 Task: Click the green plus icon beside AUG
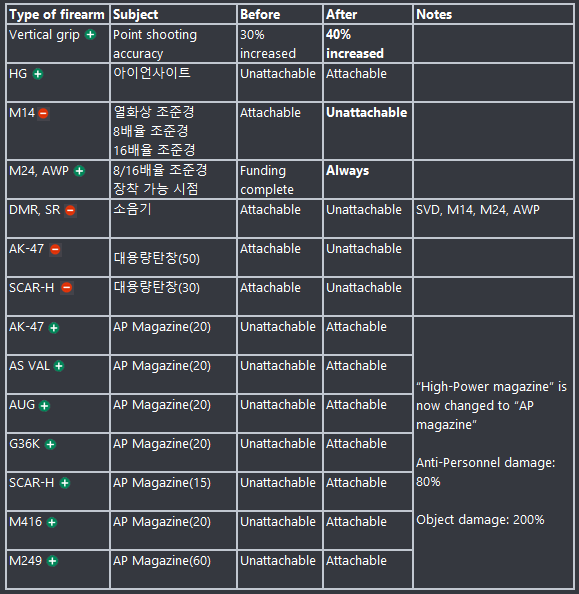point(44,406)
